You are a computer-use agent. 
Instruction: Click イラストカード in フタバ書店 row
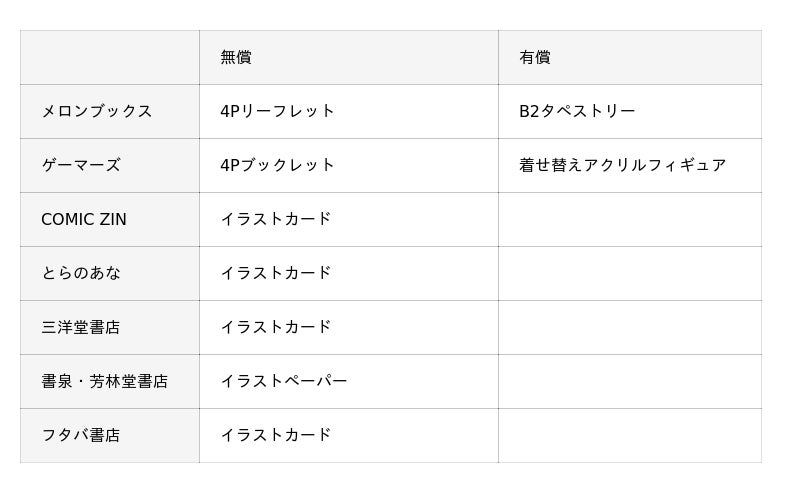(276, 436)
